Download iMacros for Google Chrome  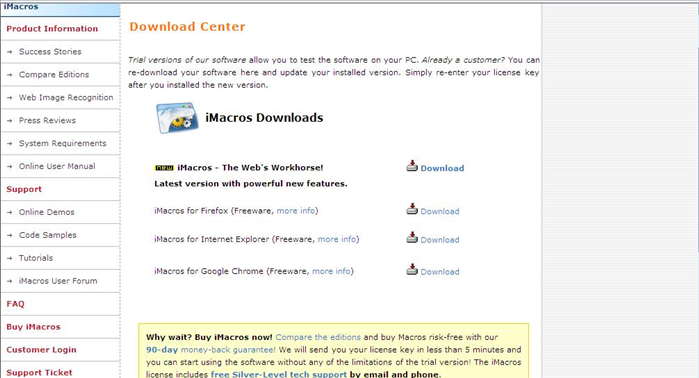pos(440,272)
